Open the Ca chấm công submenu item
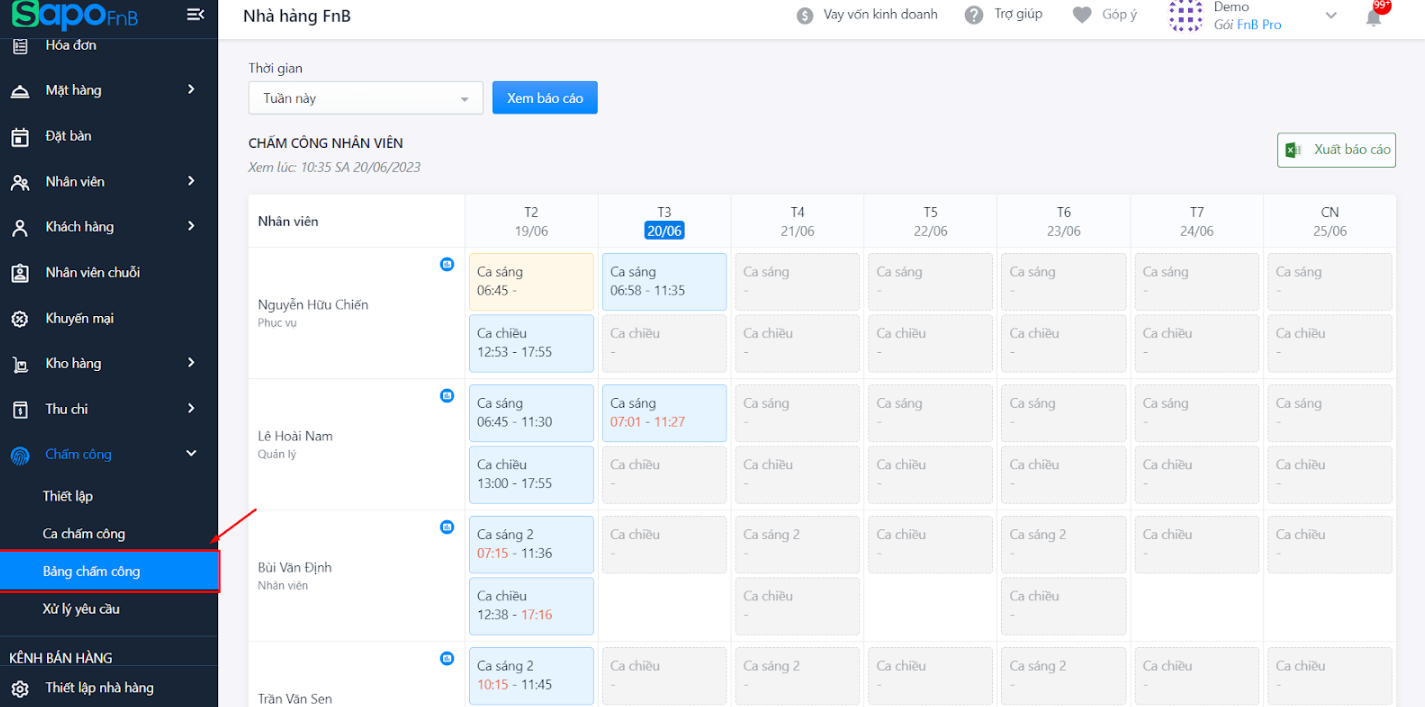Viewport: 1425px width, 707px height. 84,534
